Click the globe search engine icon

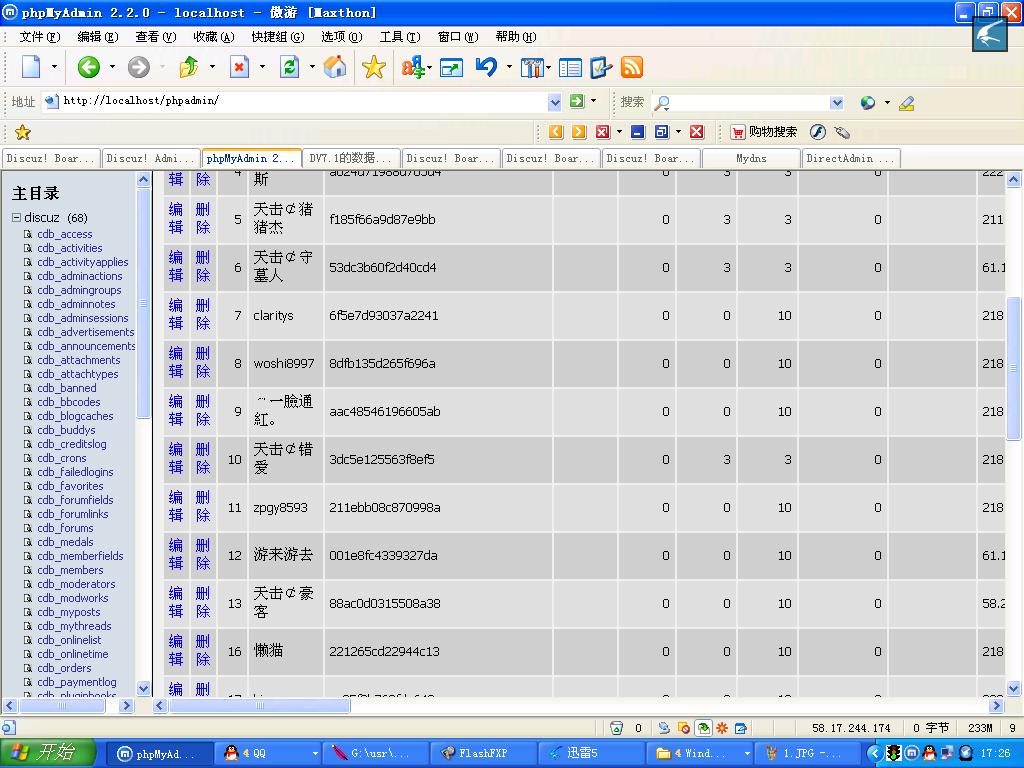click(x=868, y=103)
